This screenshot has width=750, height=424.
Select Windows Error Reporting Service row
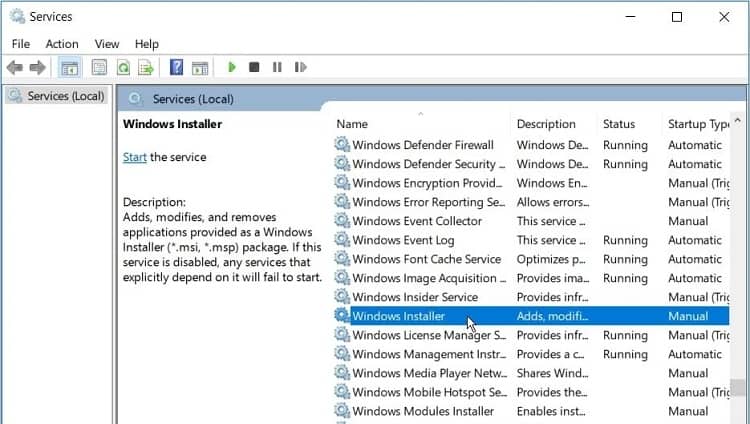pyautogui.click(x=531, y=202)
